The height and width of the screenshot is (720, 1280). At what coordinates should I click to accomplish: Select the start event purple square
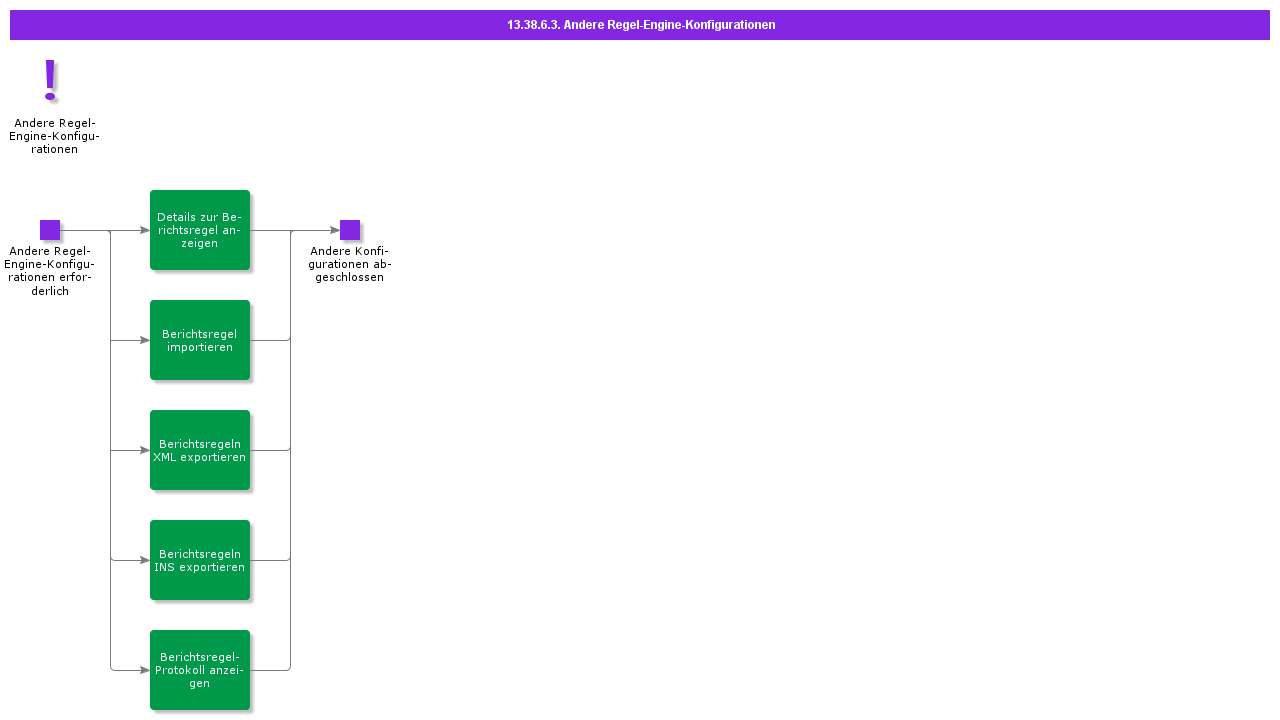pos(50,230)
